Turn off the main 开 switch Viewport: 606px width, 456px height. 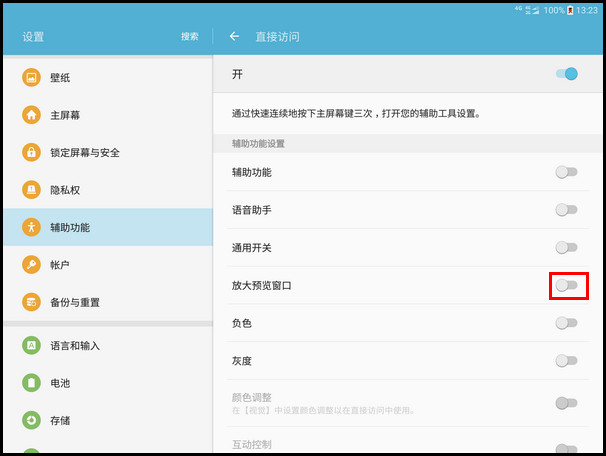[567, 74]
